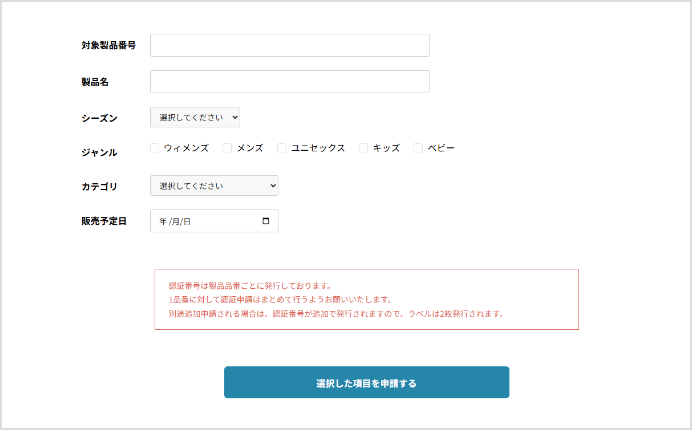Image resolution: width=692 pixels, height=430 pixels.
Task: Select the ベビー checkbox
Action: (x=418, y=148)
